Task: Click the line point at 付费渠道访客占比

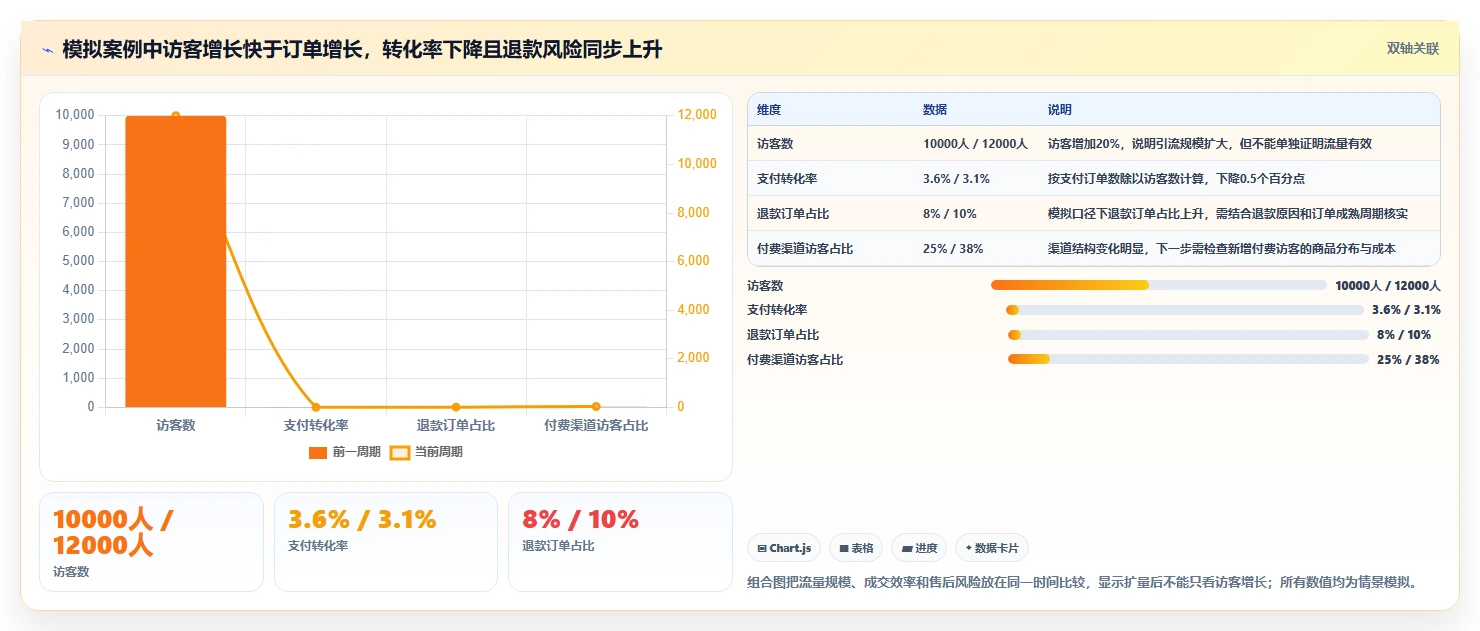Action: 596,406
